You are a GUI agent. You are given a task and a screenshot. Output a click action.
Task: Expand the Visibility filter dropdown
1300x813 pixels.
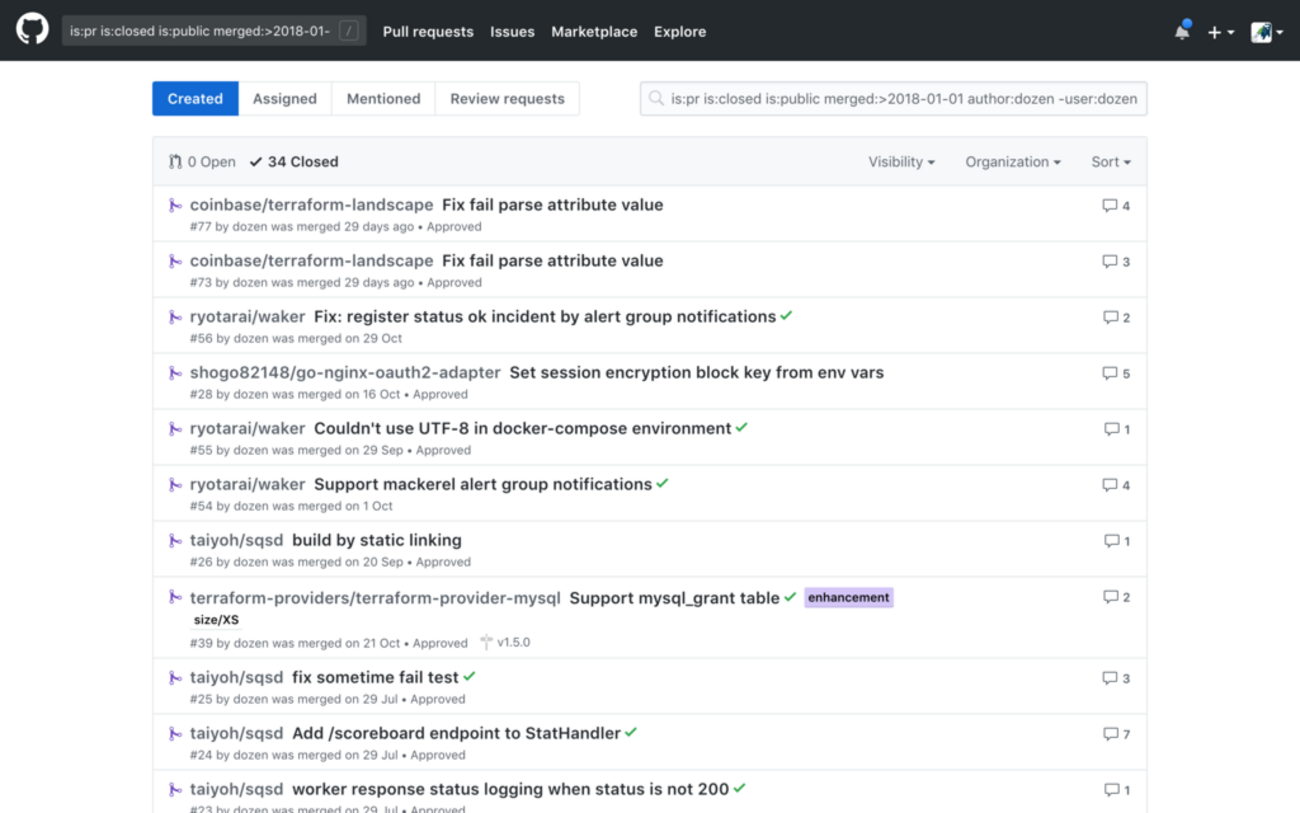(901, 162)
